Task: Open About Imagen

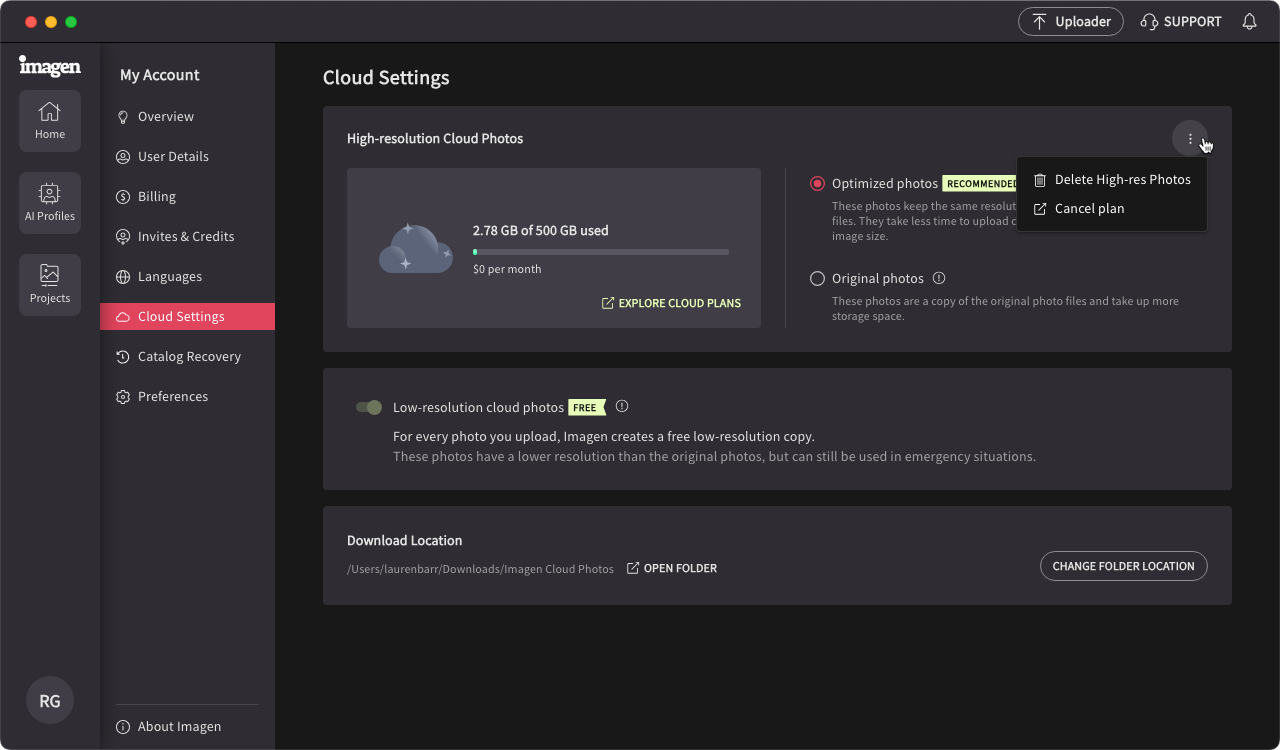Action: click(x=169, y=727)
